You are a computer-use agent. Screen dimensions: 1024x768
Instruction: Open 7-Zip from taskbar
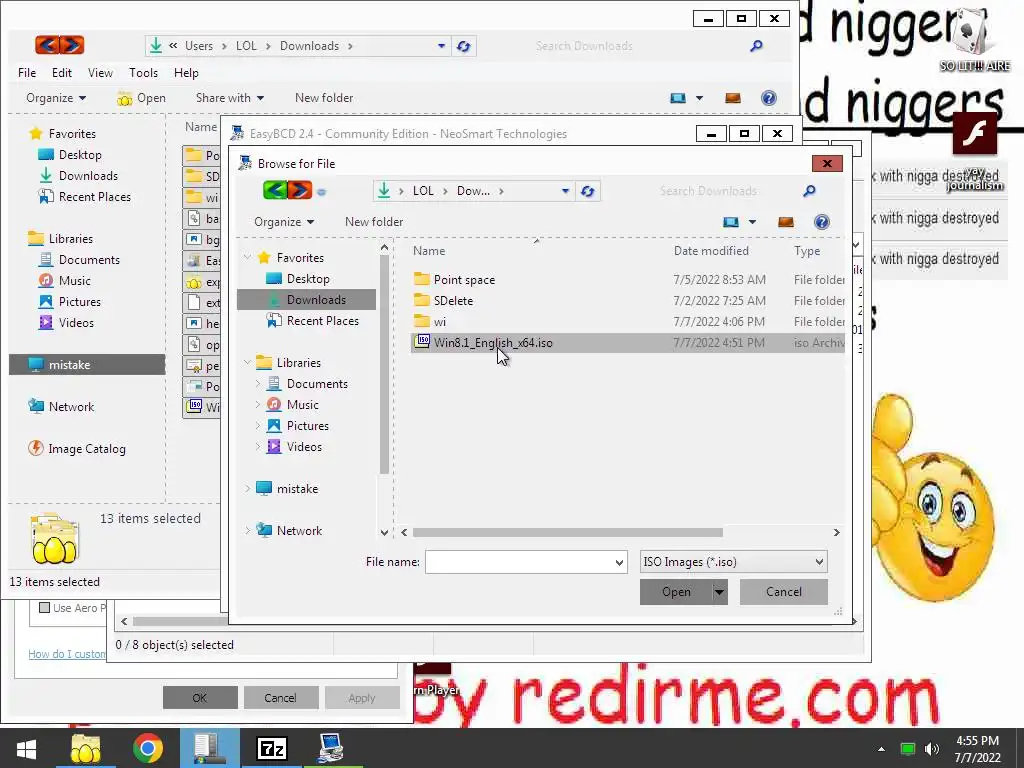[272, 748]
